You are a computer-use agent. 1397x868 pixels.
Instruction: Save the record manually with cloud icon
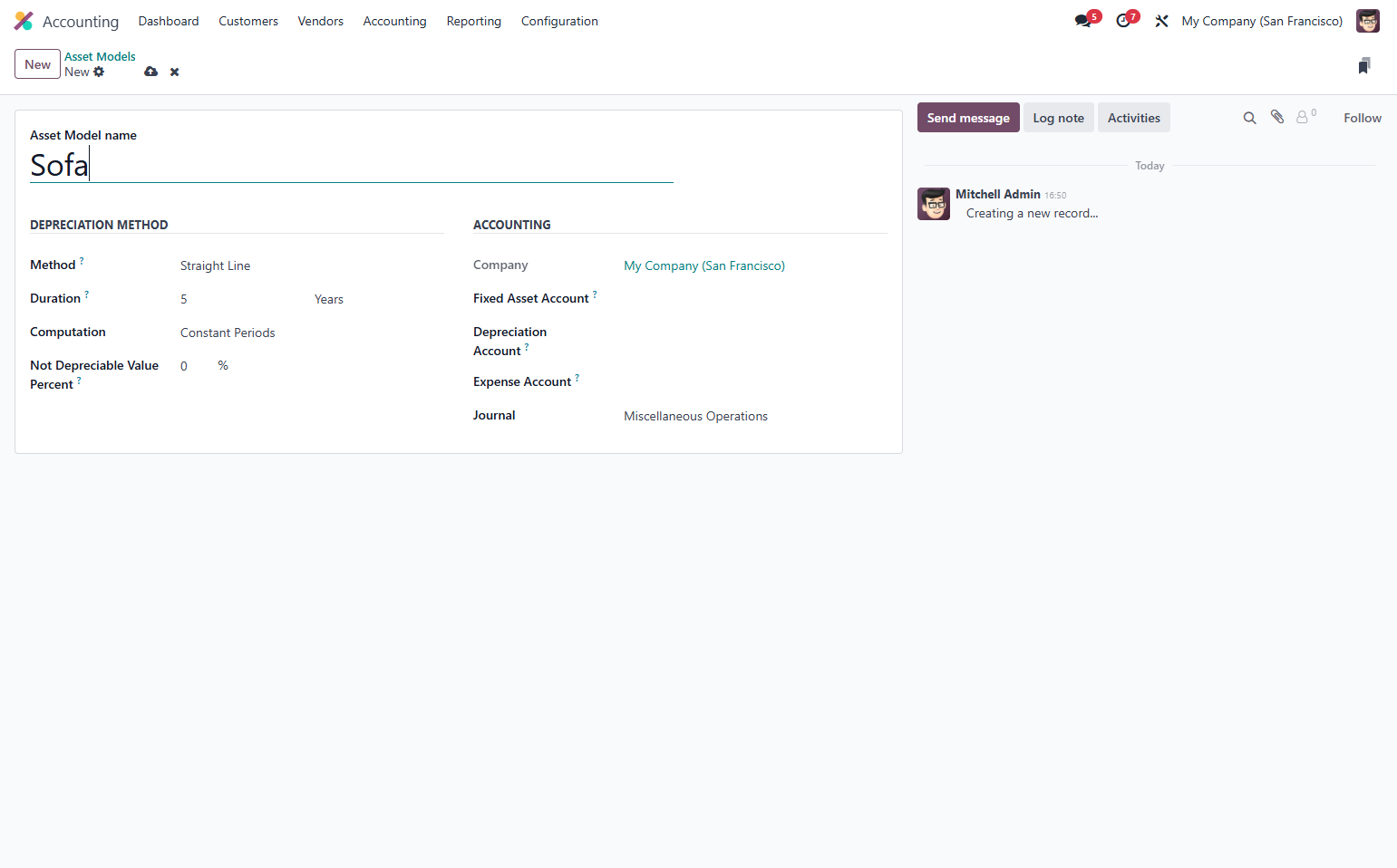click(x=150, y=72)
